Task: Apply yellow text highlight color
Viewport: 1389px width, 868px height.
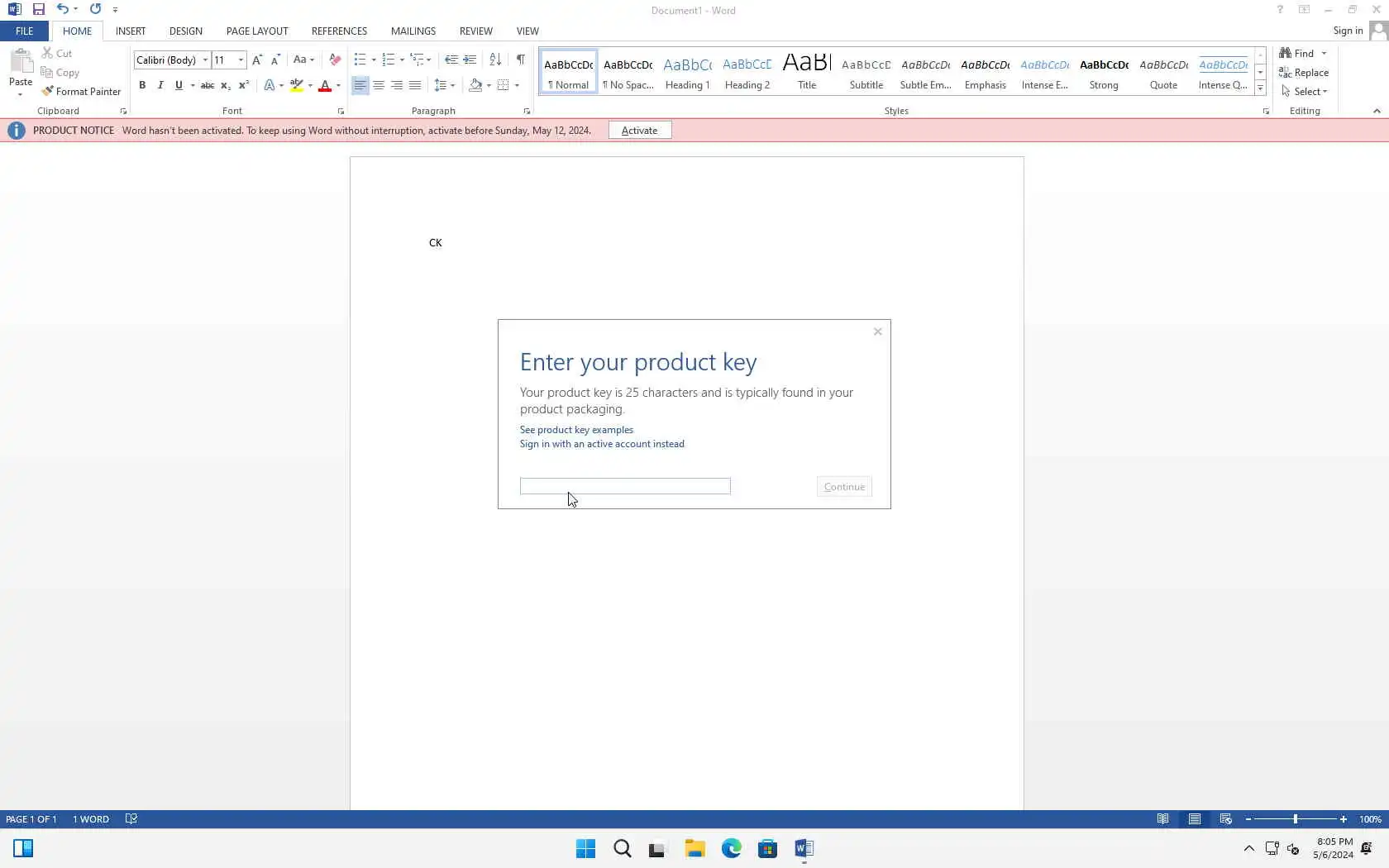Action: pyautogui.click(x=296, y=85)
